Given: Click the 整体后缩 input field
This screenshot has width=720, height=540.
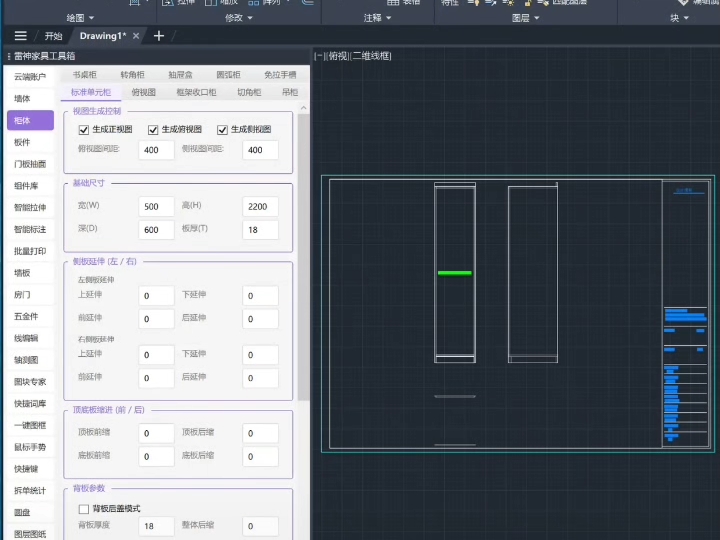Looking at the screenshot, I should pos(260,526).
